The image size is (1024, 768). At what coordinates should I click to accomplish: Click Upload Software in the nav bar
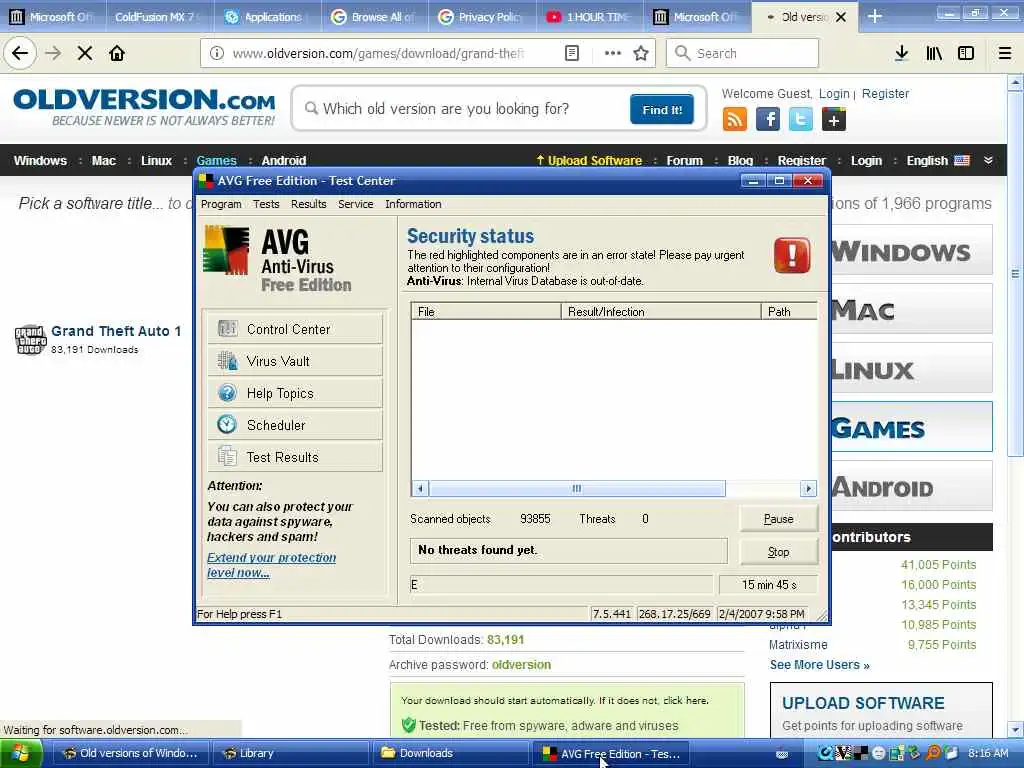589,161
